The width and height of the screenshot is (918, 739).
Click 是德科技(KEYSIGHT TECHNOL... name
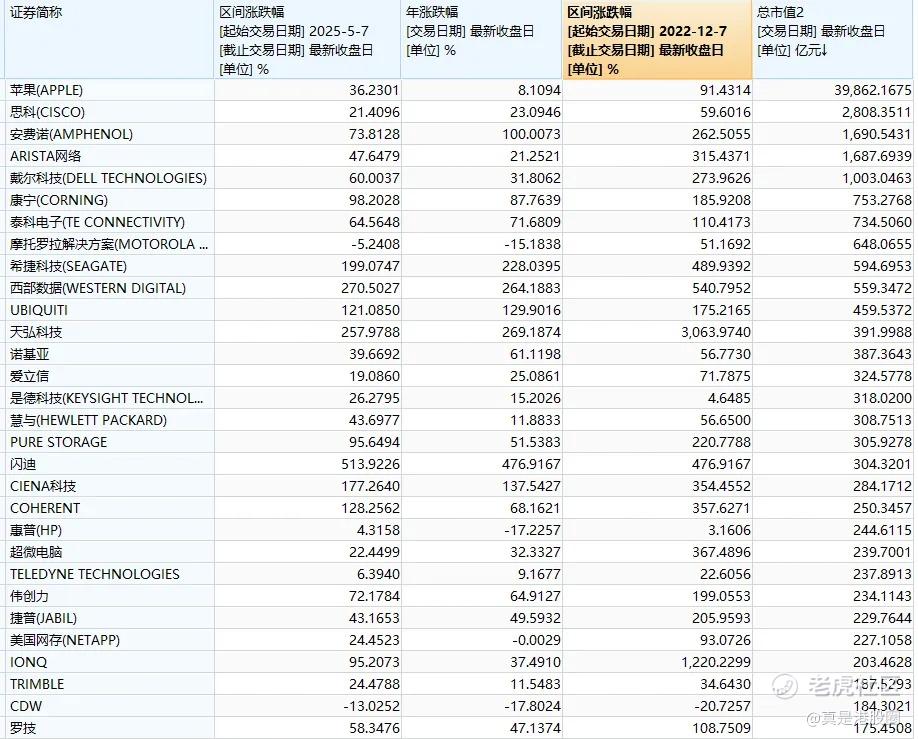(x=107, y=398)
